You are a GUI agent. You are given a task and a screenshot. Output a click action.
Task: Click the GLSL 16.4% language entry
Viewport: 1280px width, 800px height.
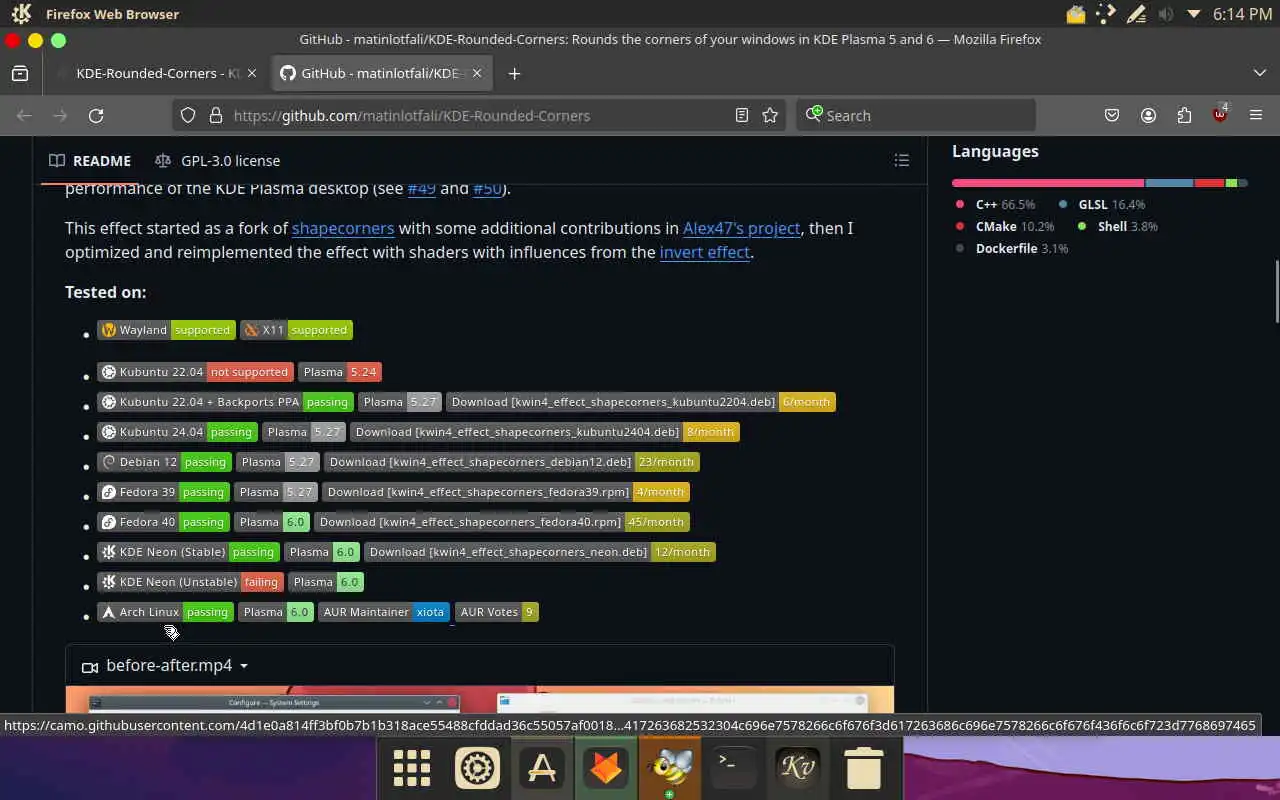coord(1101,204)
